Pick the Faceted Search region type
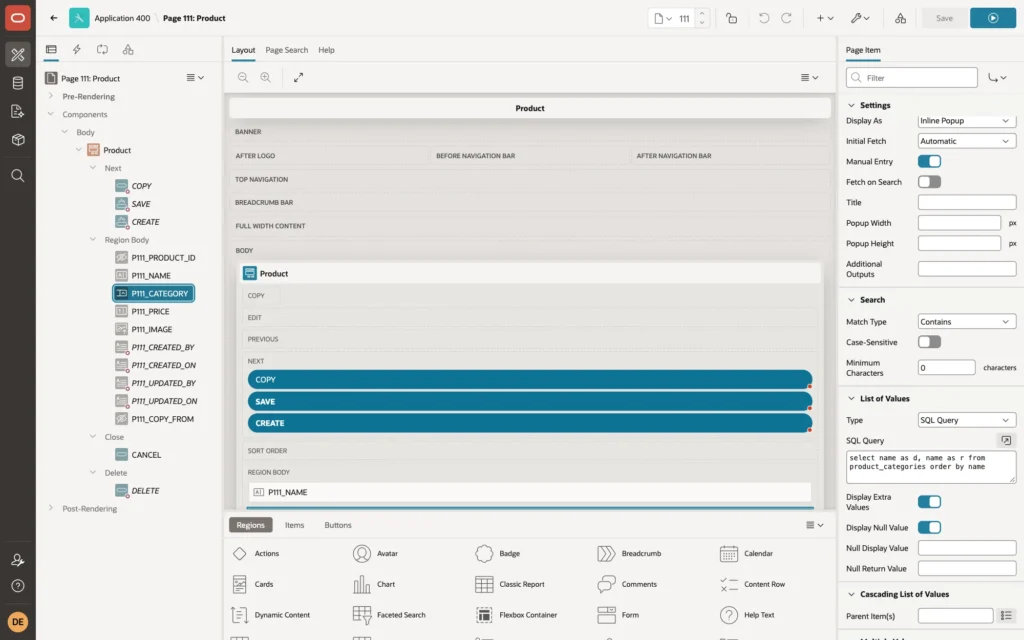 pyautogui.click(x=390, y=615)
